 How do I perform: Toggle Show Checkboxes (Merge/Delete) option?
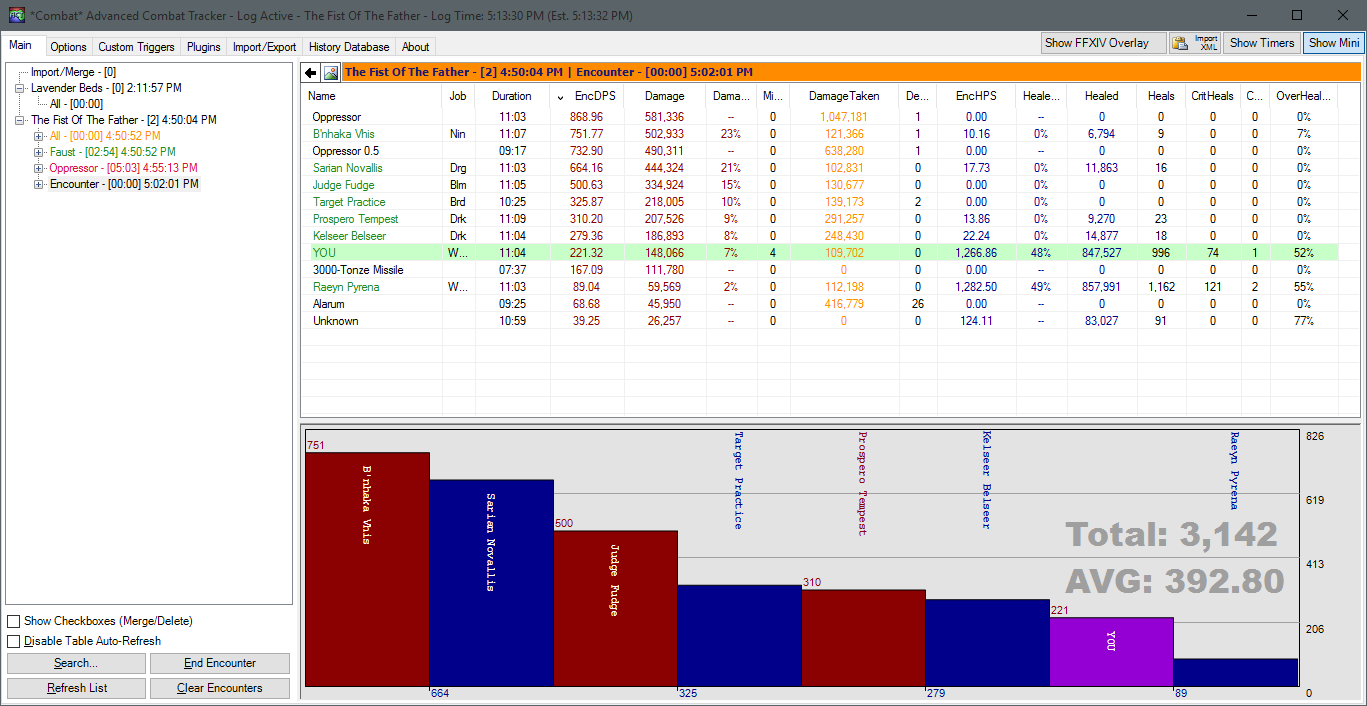tap(14, 622)
